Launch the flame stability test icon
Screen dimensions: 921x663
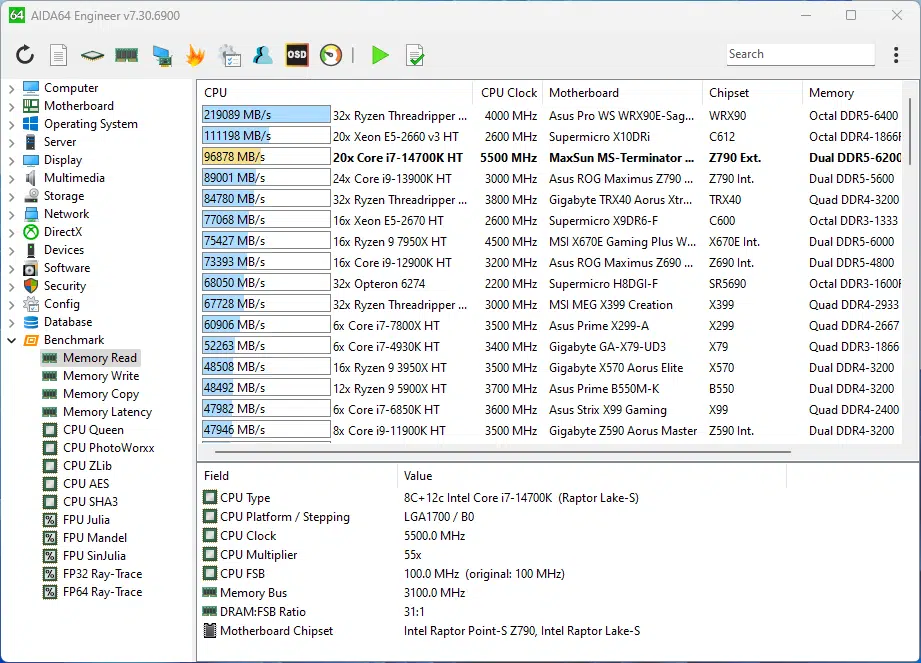[x=195, y=55]
